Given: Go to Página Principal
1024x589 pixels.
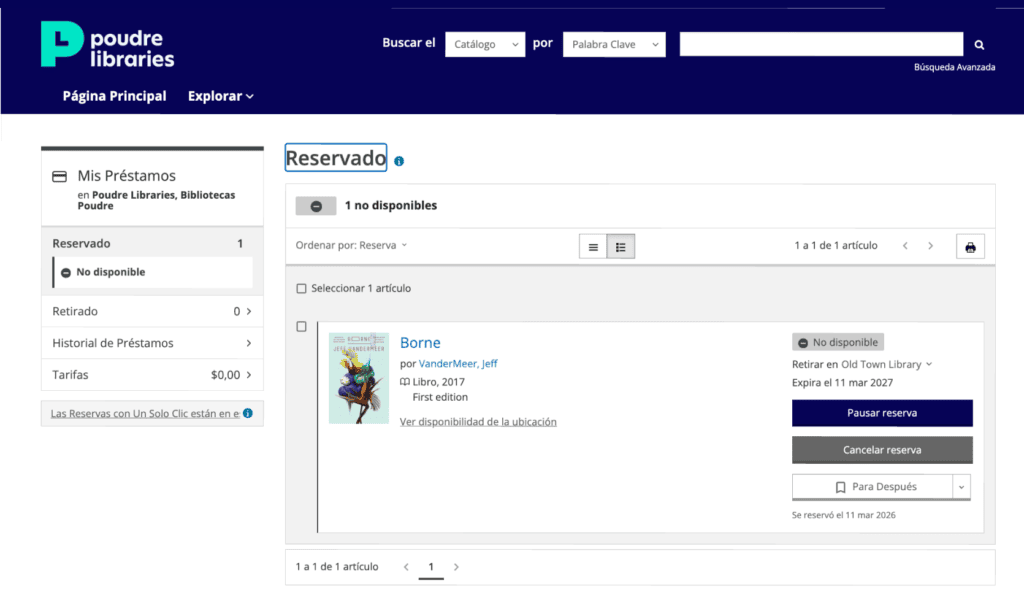Looking at the screenshot, I should click(x=114, y=96).
